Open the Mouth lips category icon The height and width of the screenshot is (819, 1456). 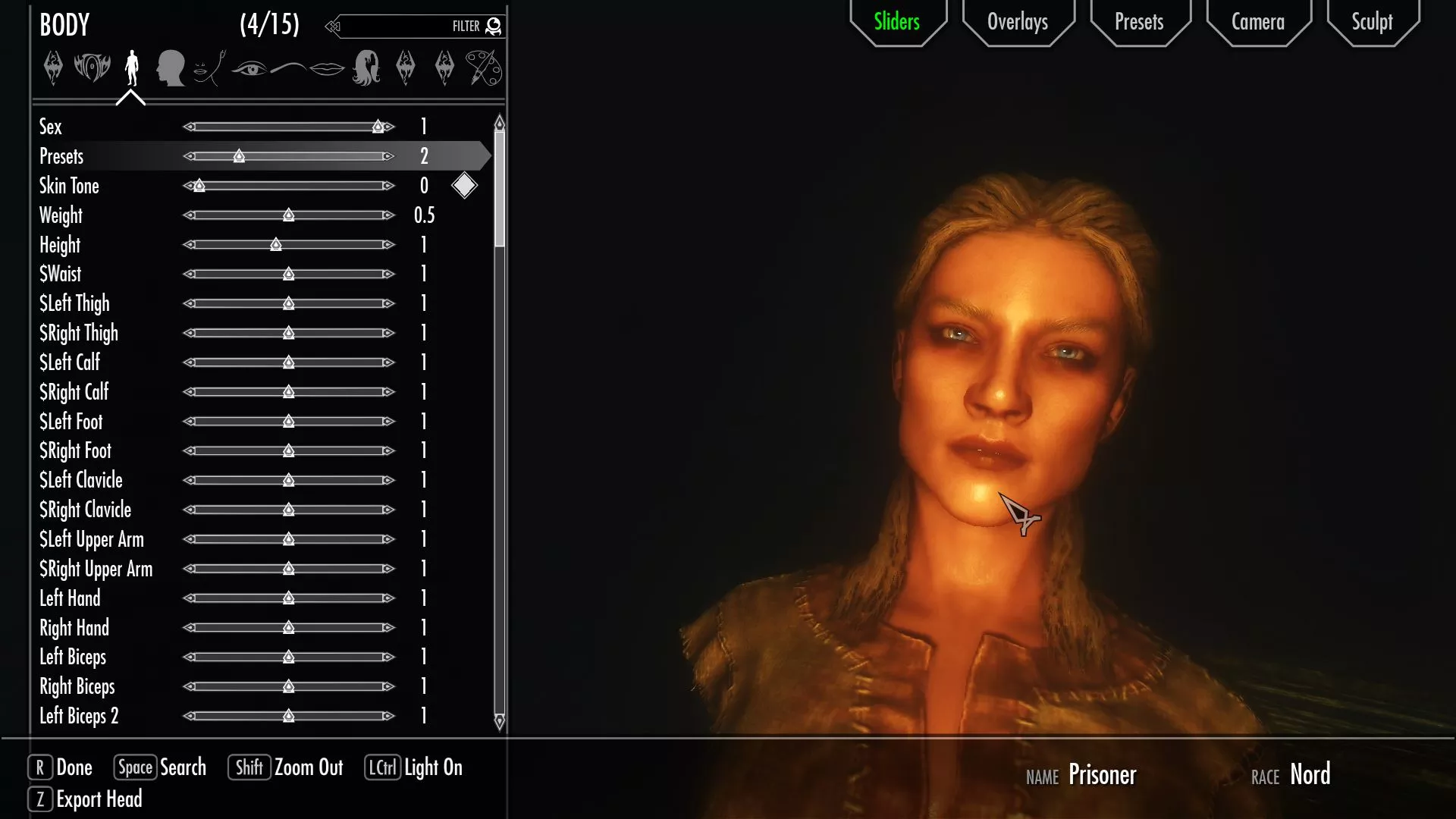327,69
